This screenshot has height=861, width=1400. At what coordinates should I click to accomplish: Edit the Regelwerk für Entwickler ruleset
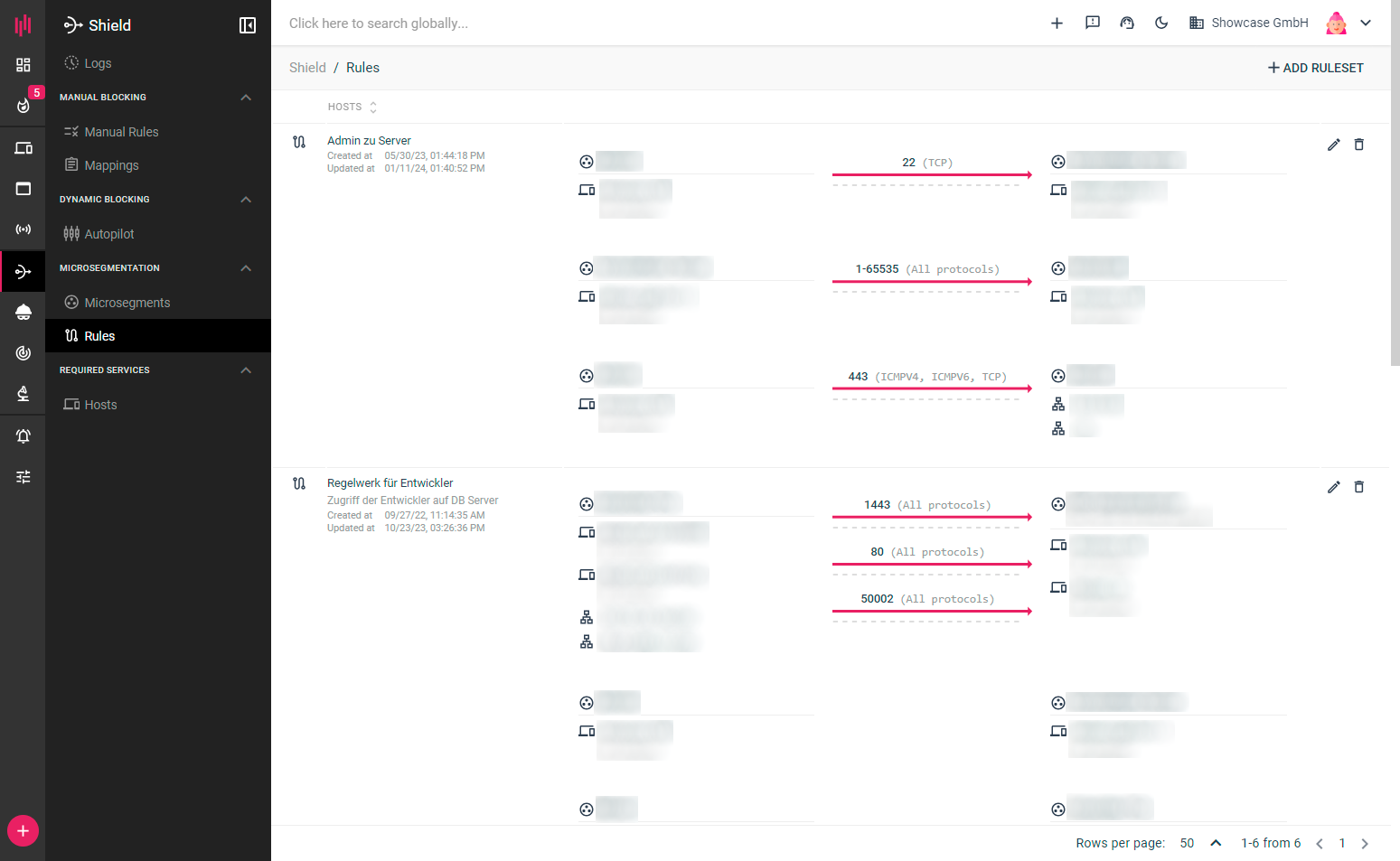tap(1333, 487)
